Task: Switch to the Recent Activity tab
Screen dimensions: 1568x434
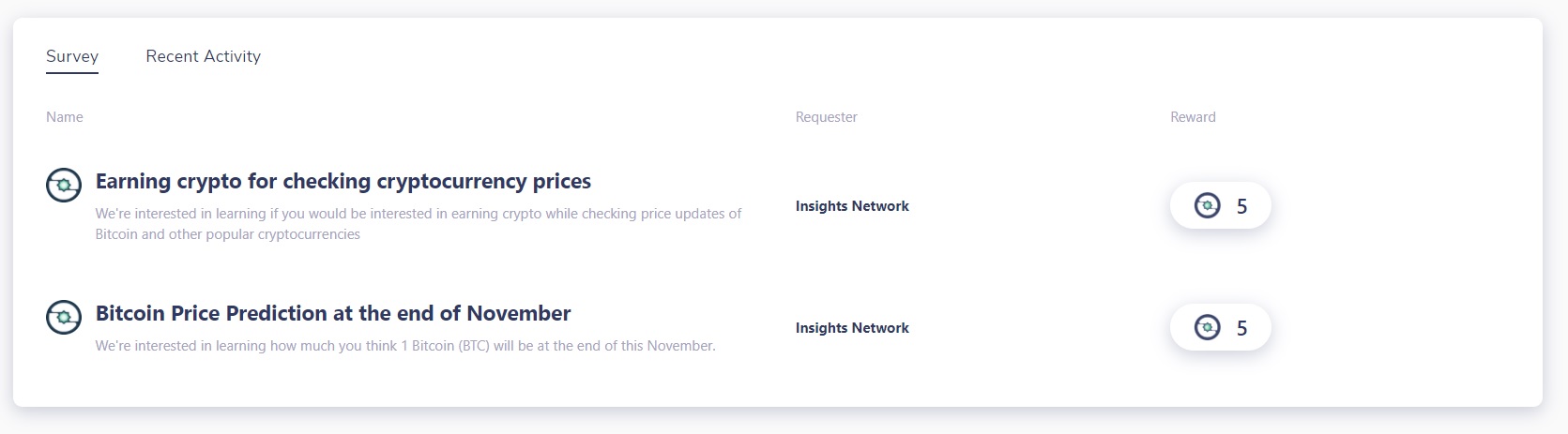Action: coord(204,56)
